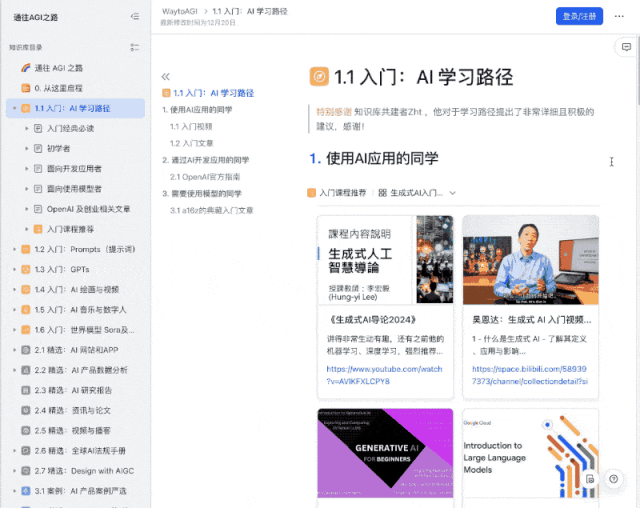Jump to outline item 3.1 a16z的典藏入门文章
The image size is (640, 508).
pyautogui.click(x=211, y=210)
